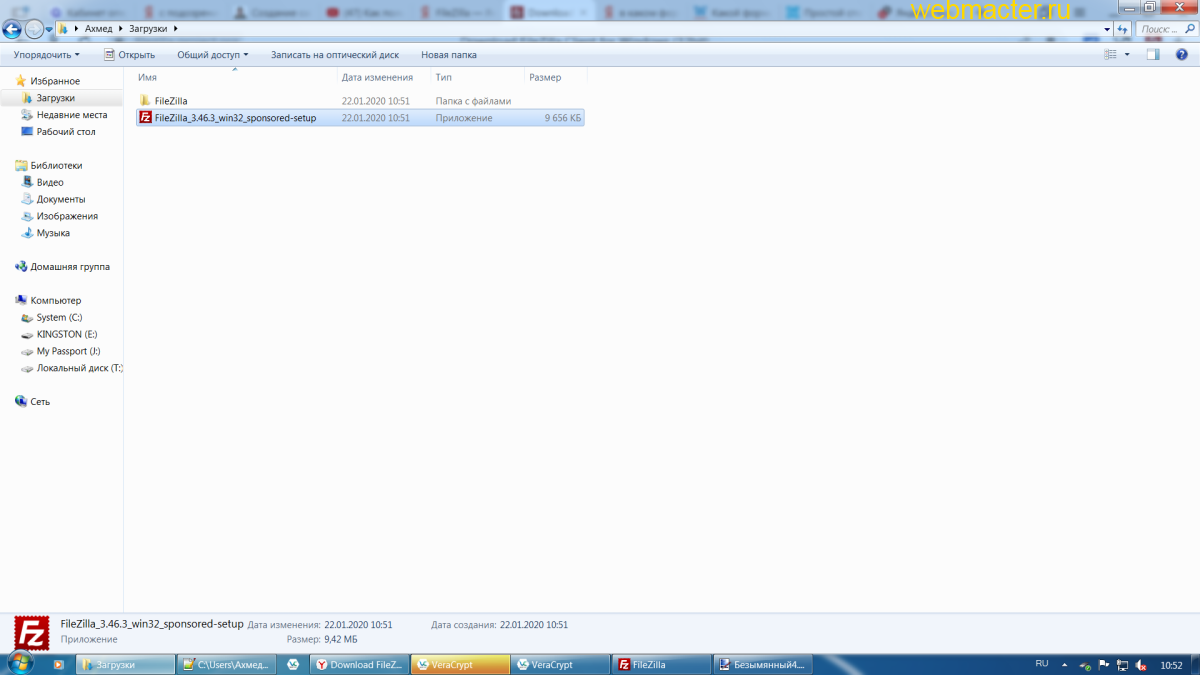Viewport: 1200px width, 675px height.
Task: Switch to FileZilla in the taskbar
Action: tap(659, 663)
